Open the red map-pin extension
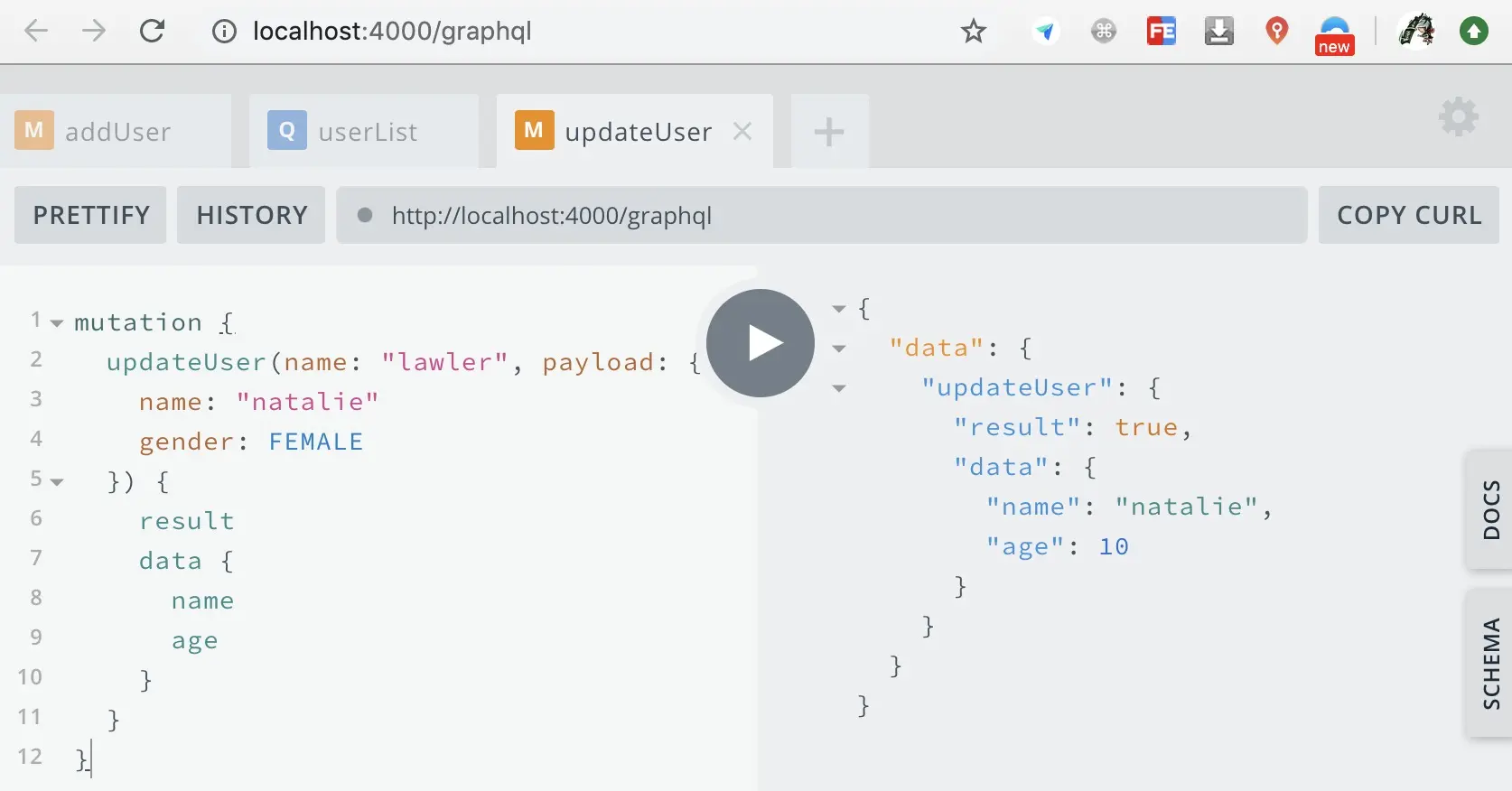This screenshot has width=1512, height=791. pyautogui.click(x=1276, y=31)
